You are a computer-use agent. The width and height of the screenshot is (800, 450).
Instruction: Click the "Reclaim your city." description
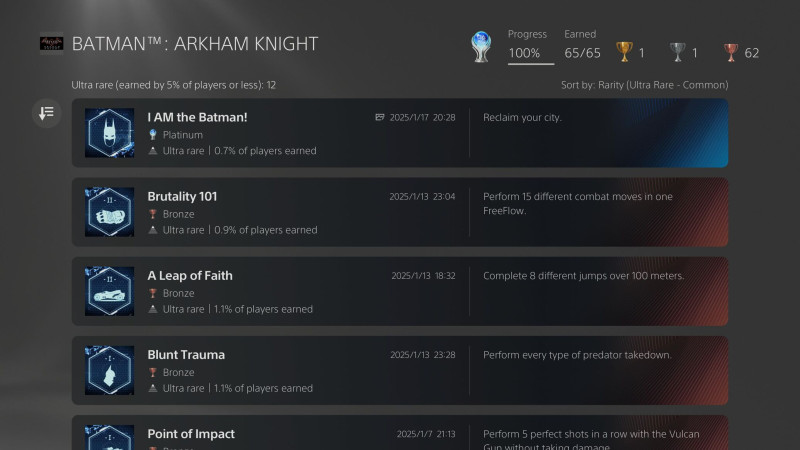click(522, 117)
